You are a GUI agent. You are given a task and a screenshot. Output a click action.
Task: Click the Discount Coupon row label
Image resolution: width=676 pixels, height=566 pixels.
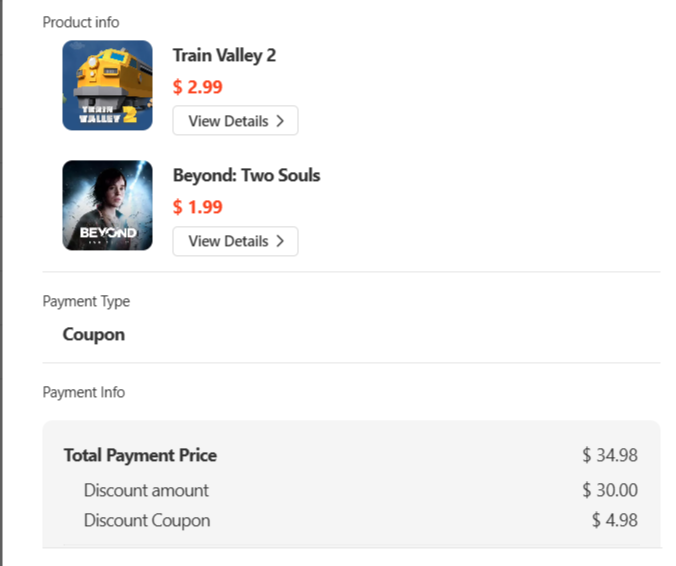[147, 520]
